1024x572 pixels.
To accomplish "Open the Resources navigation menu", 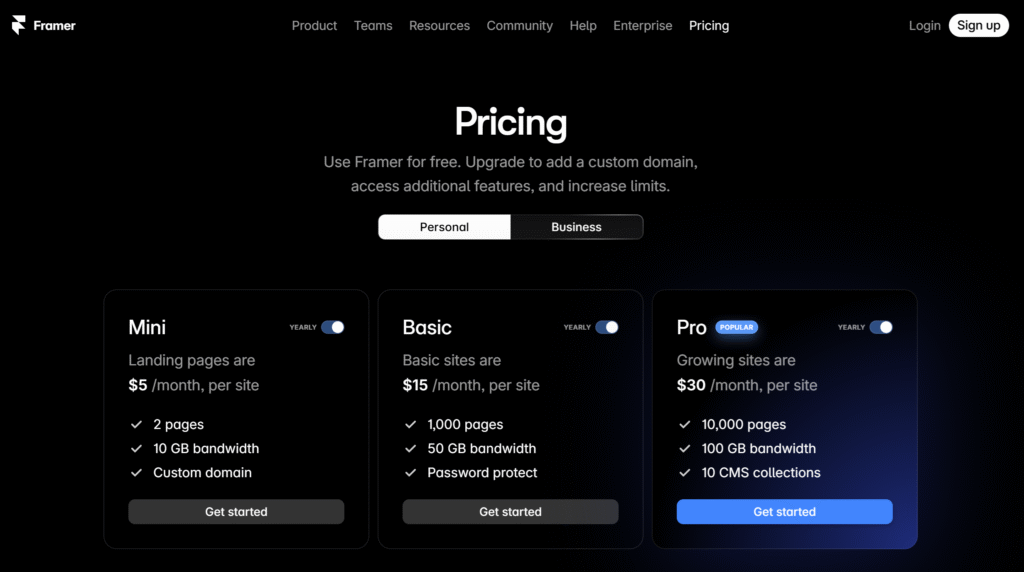I will [440, 25].
